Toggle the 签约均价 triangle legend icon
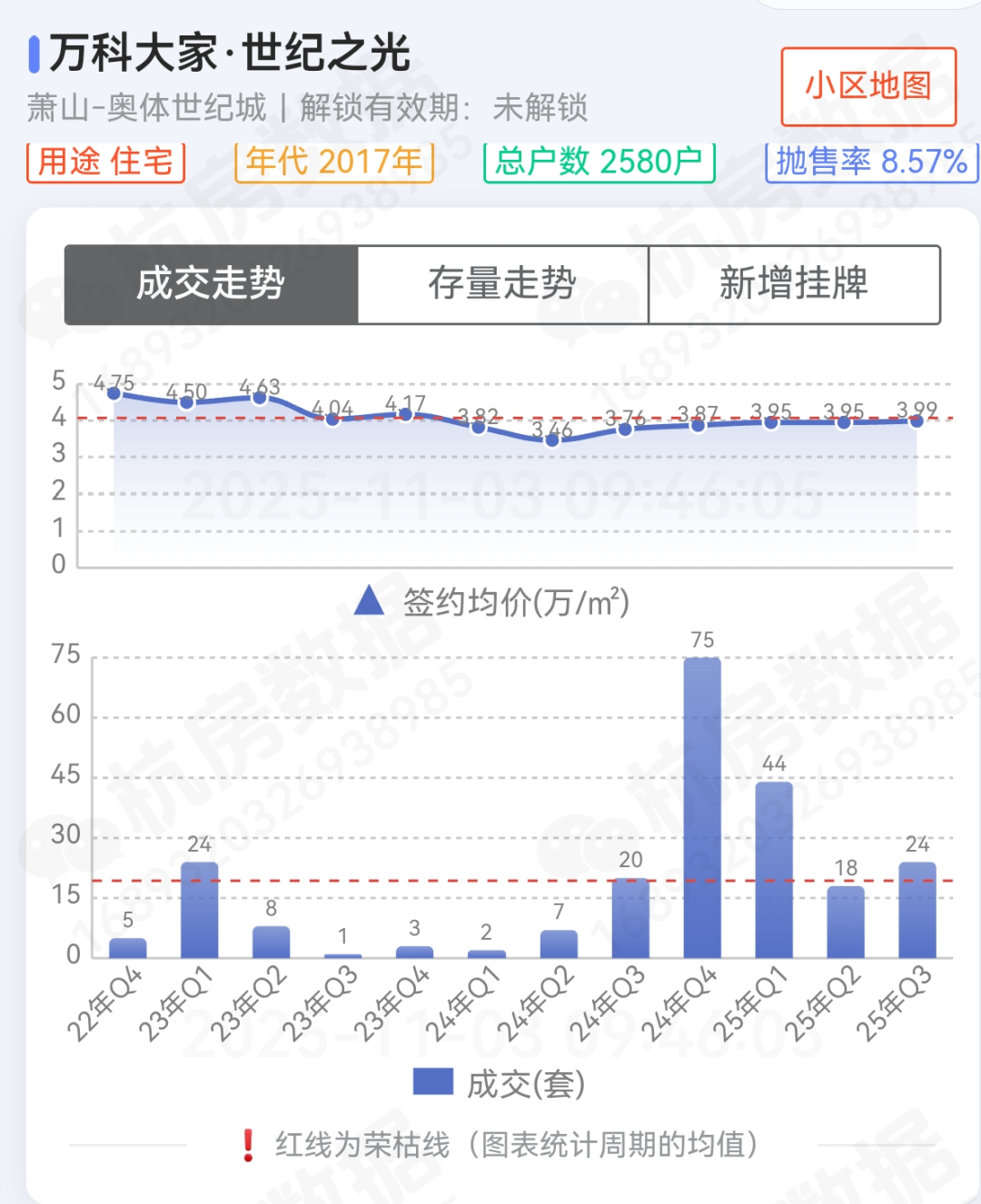981x1204 pixels. click(x=369, y=601)
